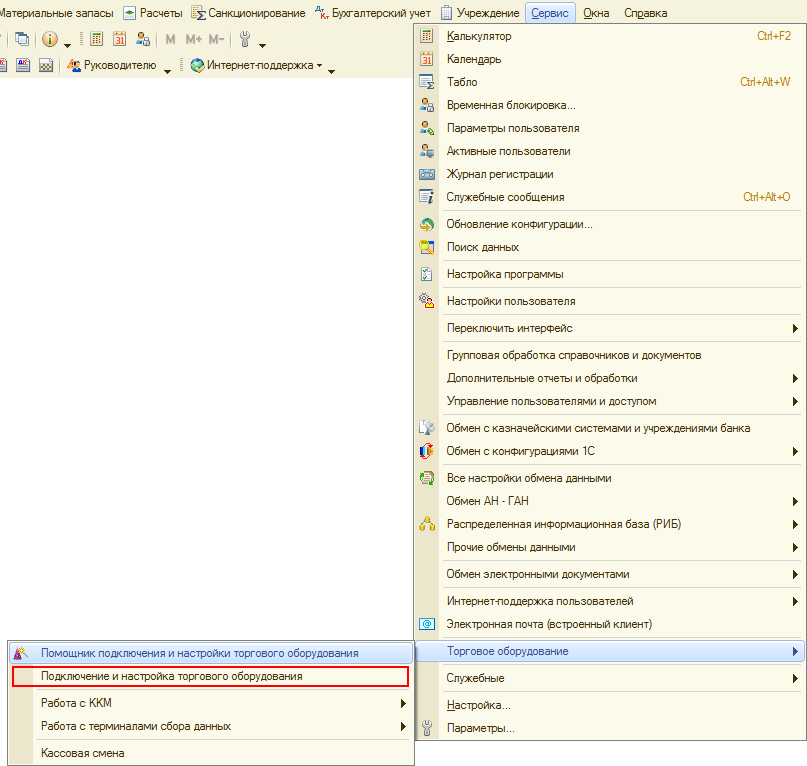Click the M+ memory add button
807x766 pixels.
[193, 40]
